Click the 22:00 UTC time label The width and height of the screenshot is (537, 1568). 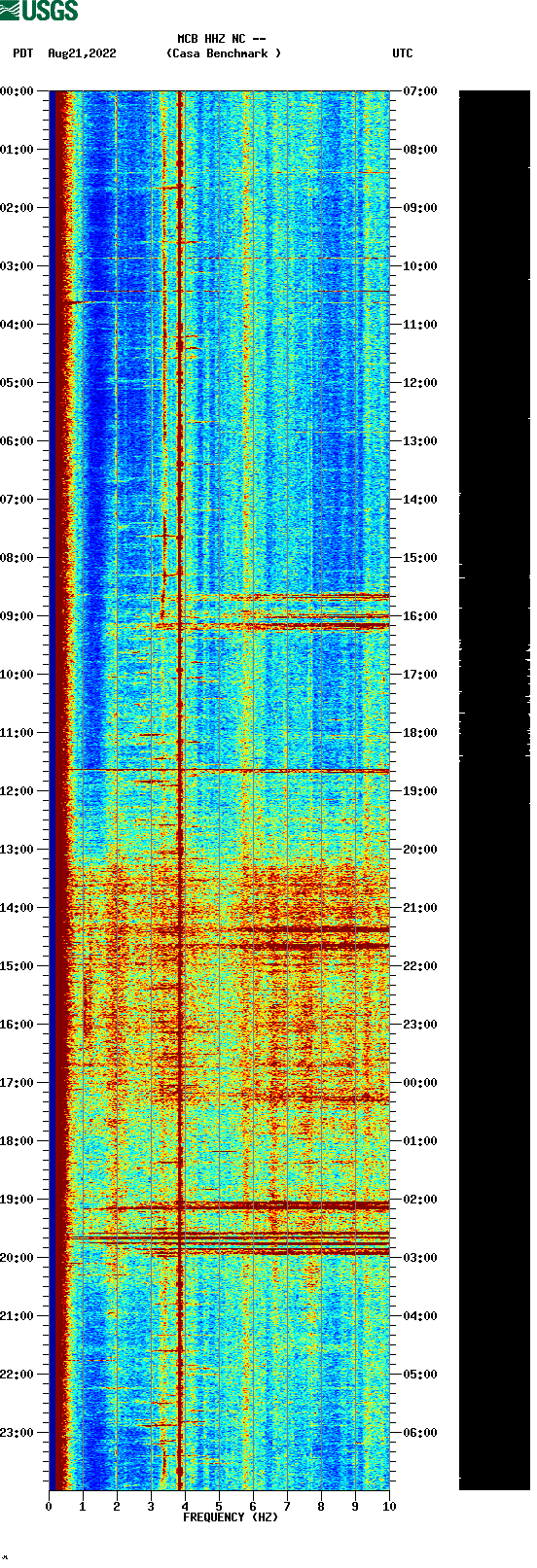point(420,966)
